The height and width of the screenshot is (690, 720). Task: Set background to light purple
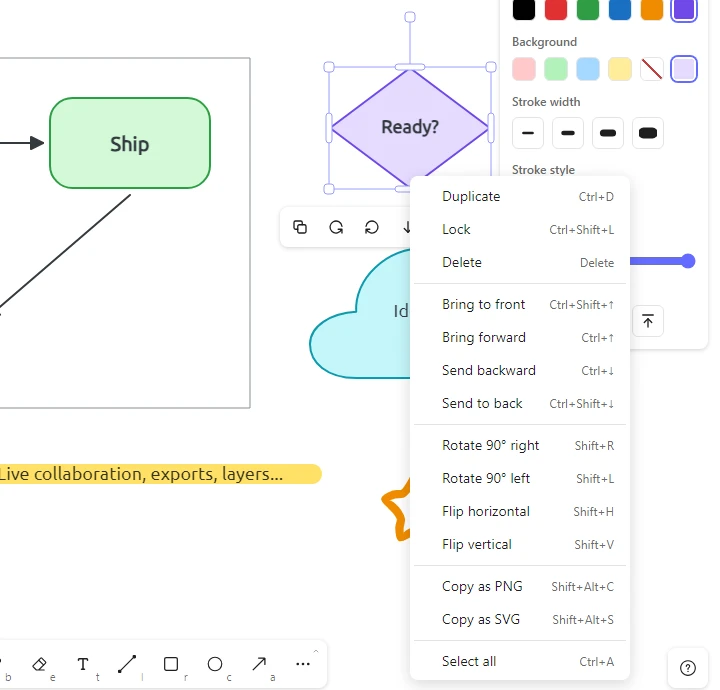click(x=684, y=69)
